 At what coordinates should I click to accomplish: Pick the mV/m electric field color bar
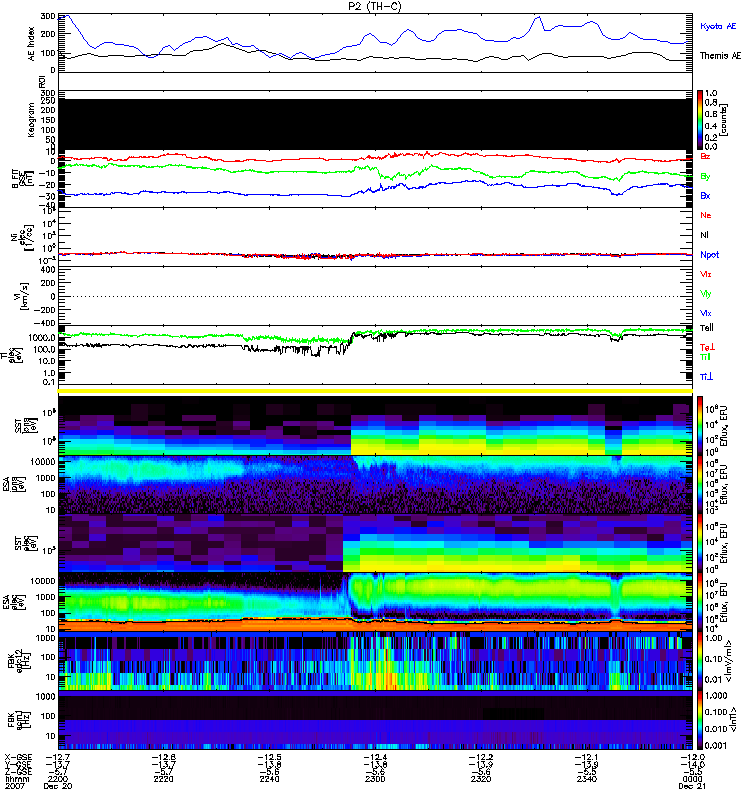(x=699, y=661)
